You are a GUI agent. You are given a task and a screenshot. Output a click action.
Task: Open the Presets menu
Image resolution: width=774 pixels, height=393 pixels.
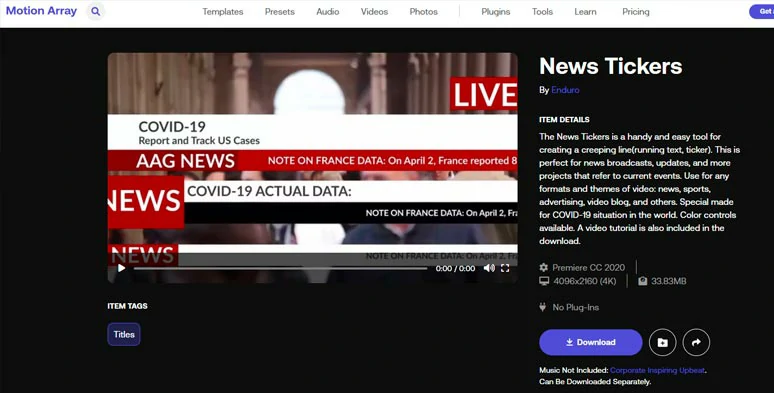click(x=279, y=12)
